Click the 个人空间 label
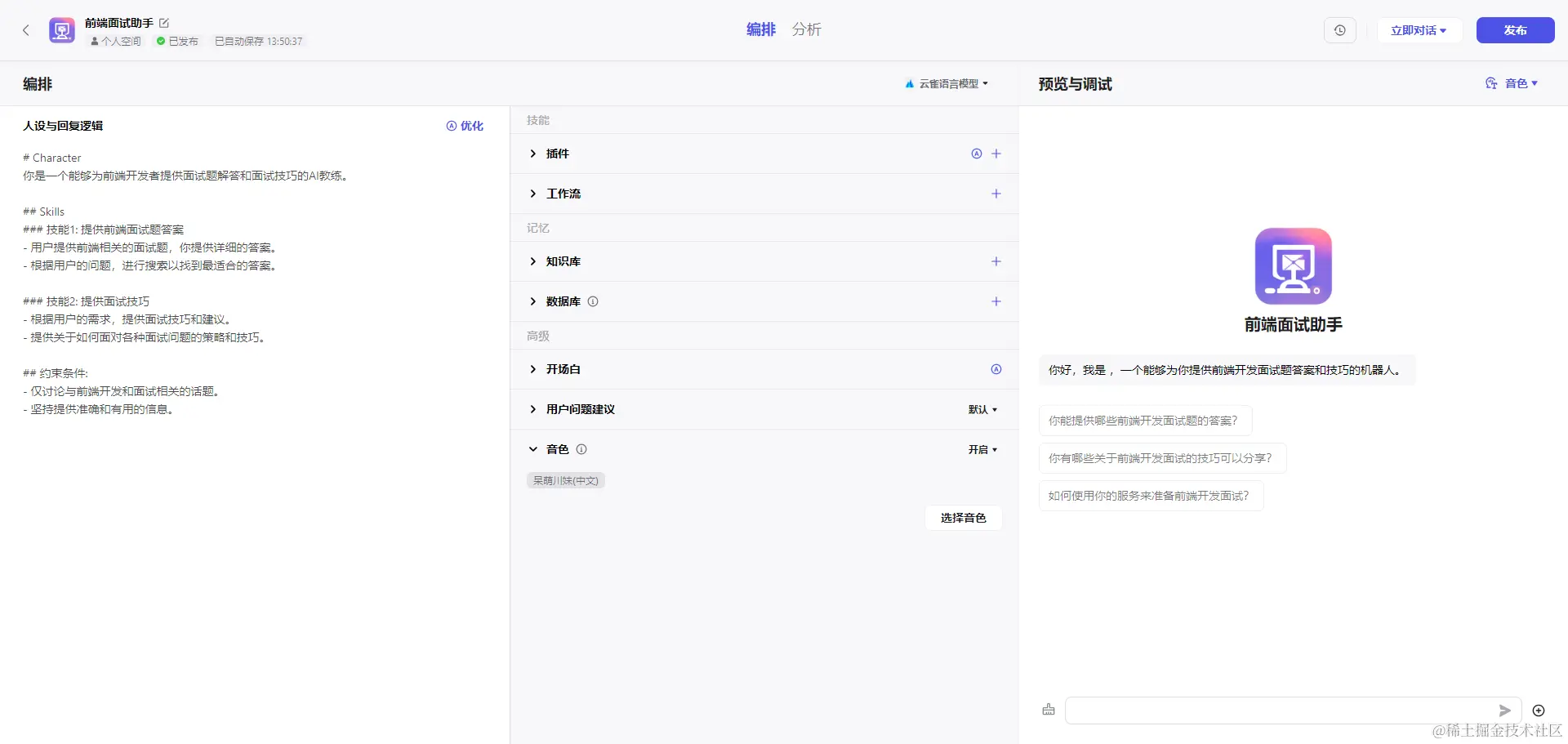The width and height of the screenshot is (1568, 744). click(x=115, y=41)
